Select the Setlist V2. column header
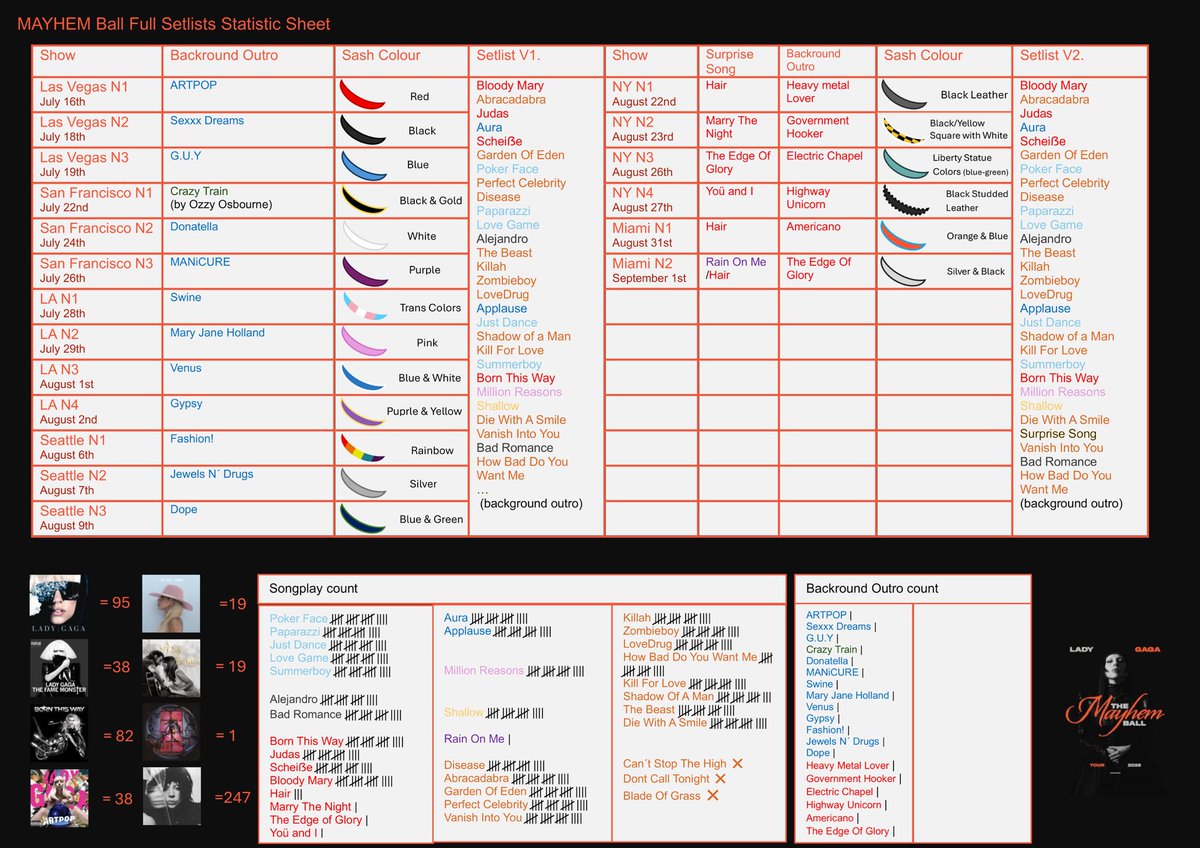 click(x=1053, y=55)
